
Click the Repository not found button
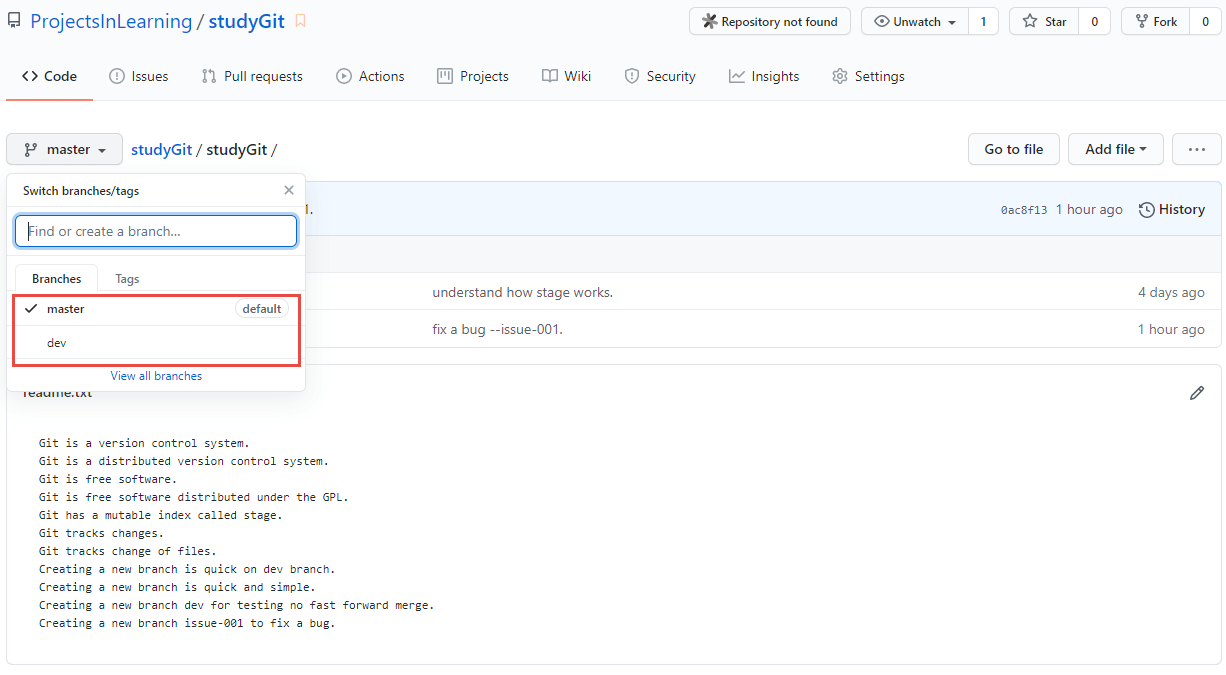[x=770, y=21]
